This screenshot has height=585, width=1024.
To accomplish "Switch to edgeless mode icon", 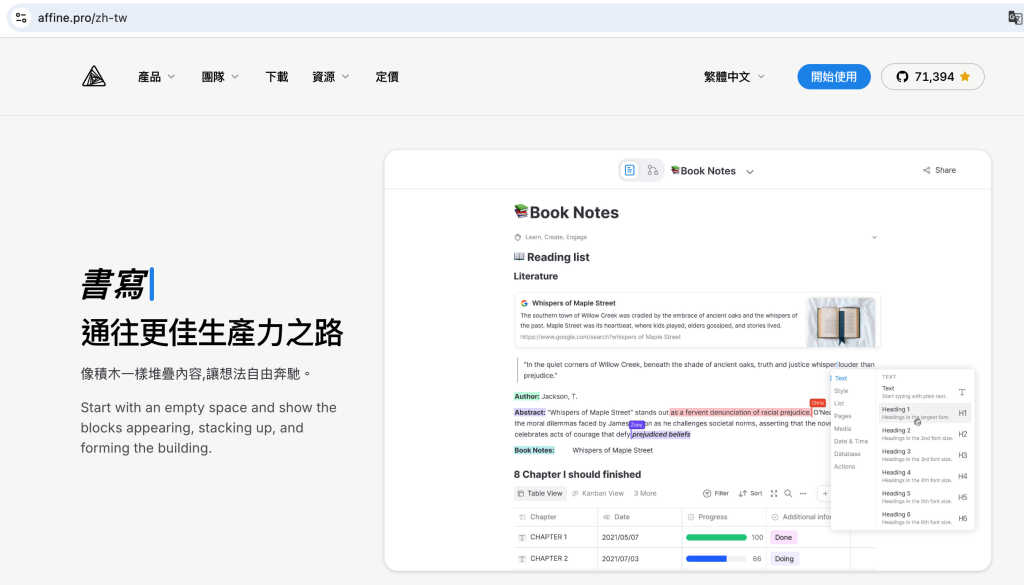I will pyautogui.click(x=652, y=170).
